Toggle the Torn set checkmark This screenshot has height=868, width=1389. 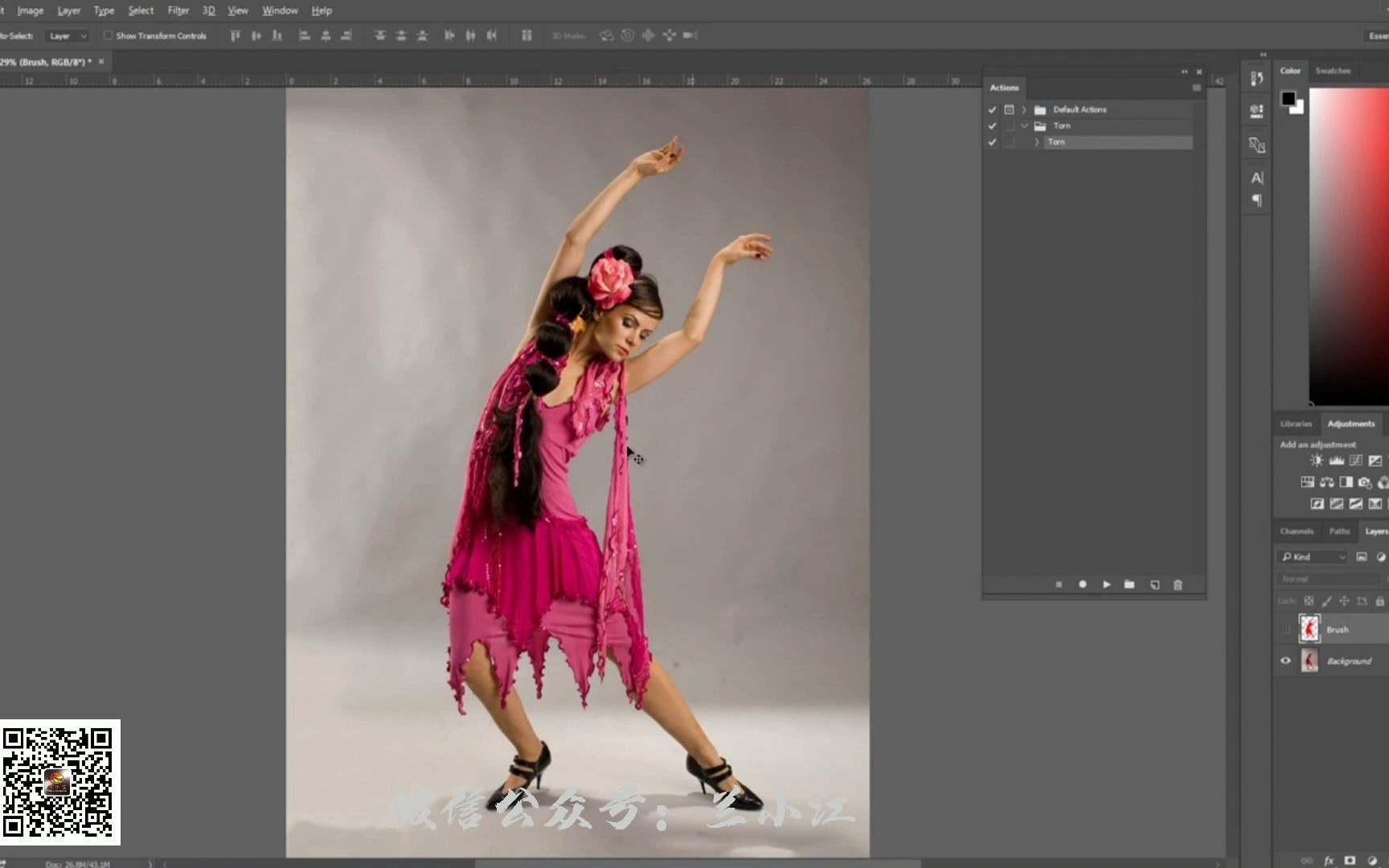click(992, 126)
